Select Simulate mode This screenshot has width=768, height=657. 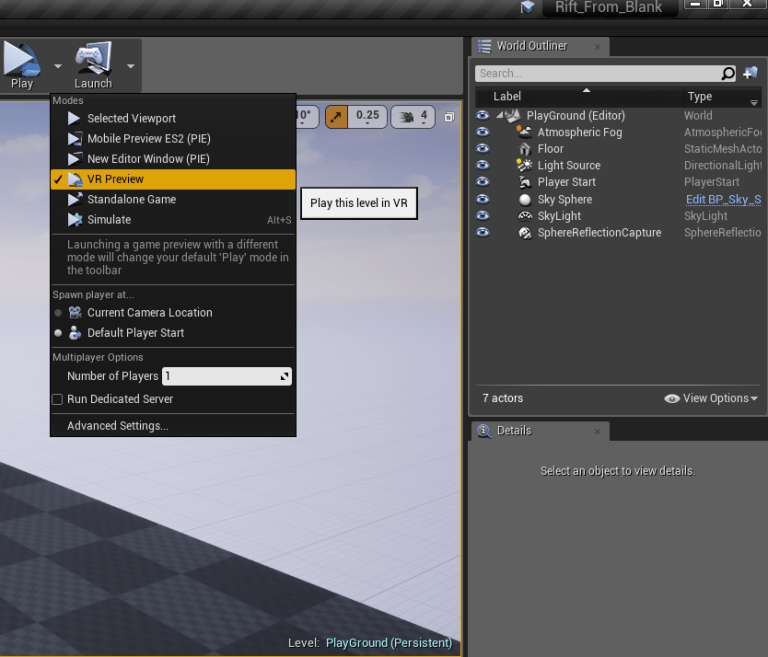tap(173, 219)
